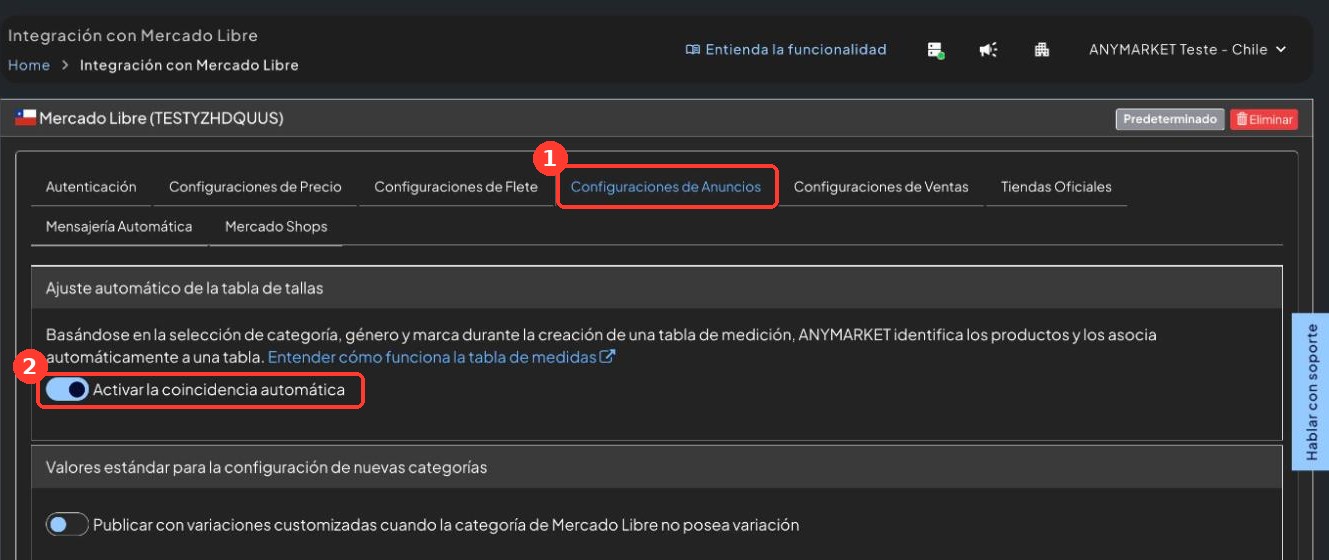Viewport: 1329px width, 560px height.
Task: Toggle Activar la coincidencia automática switch
Action: tap(67, 390)
